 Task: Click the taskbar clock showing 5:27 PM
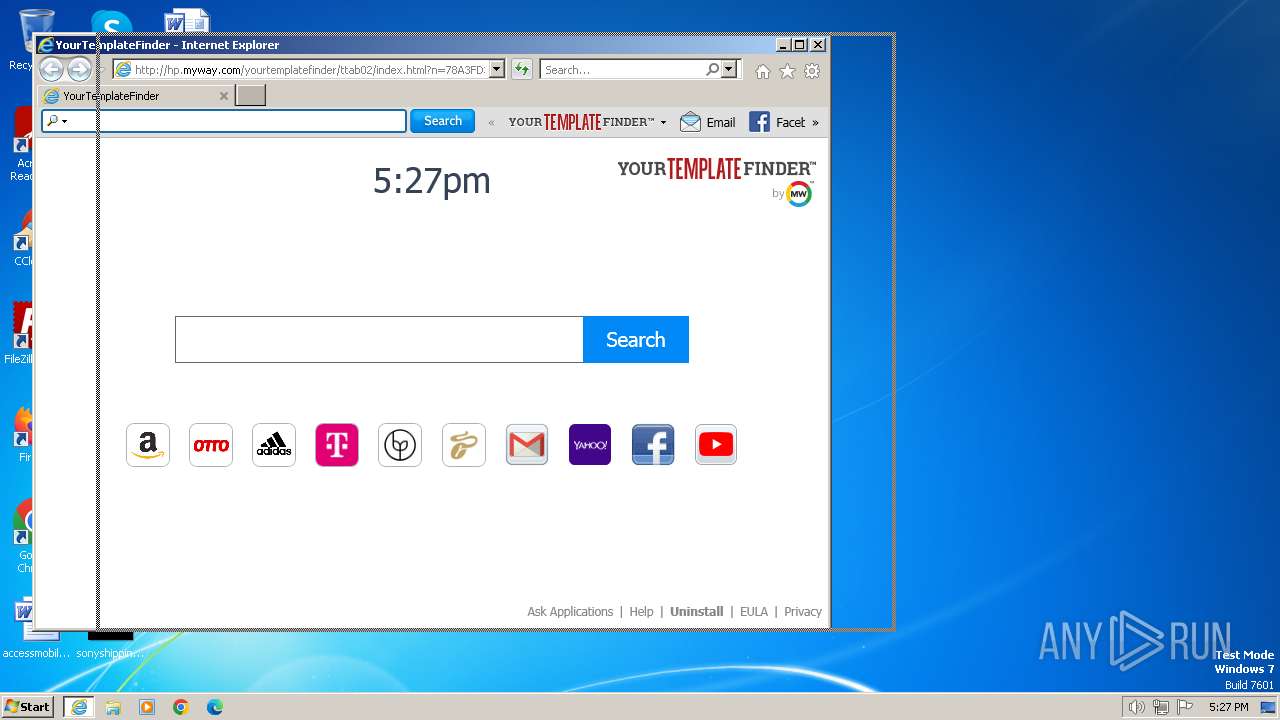click(1228, 707)
